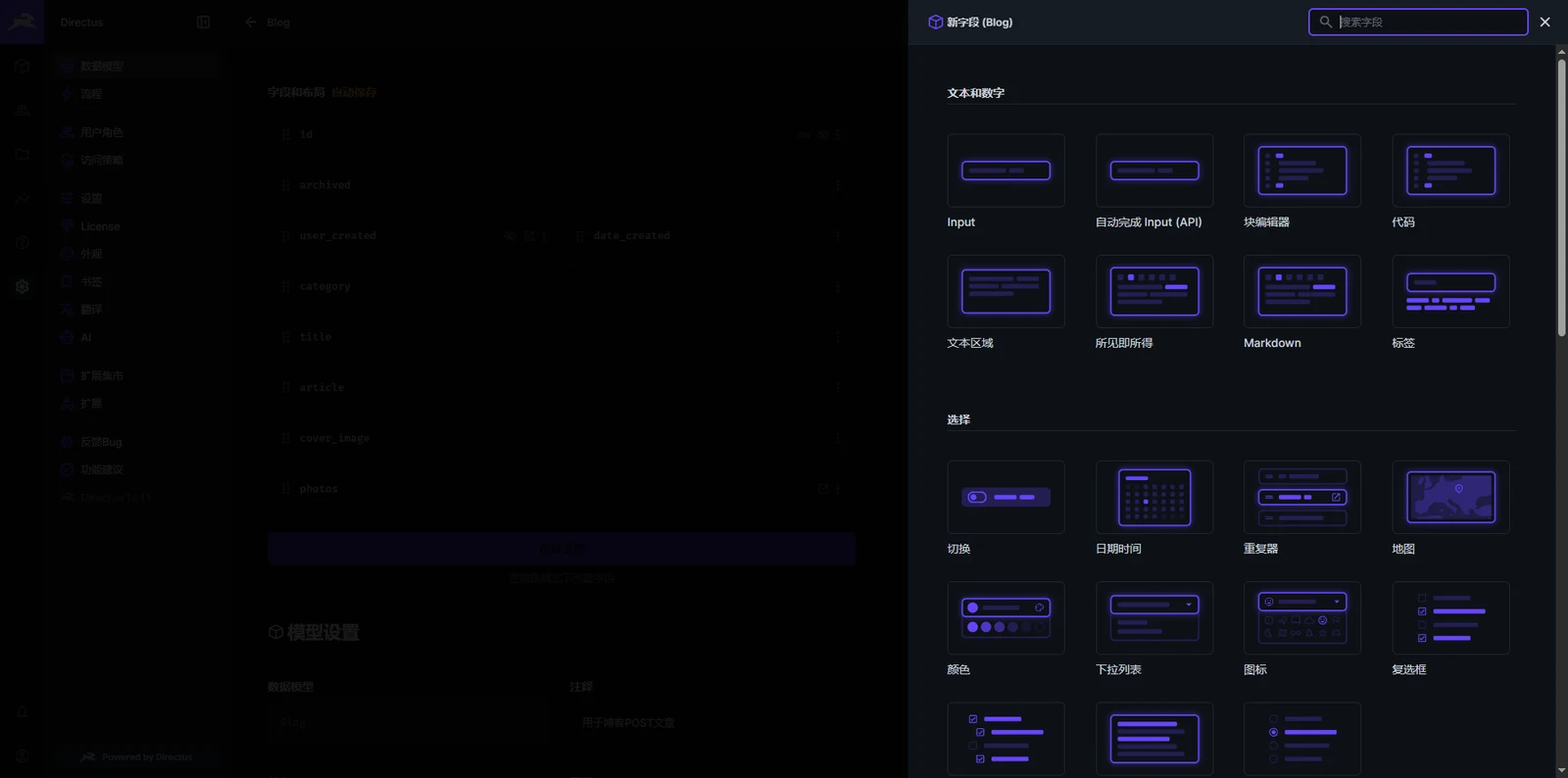Select the 代码 code field type

point(1450,170)
